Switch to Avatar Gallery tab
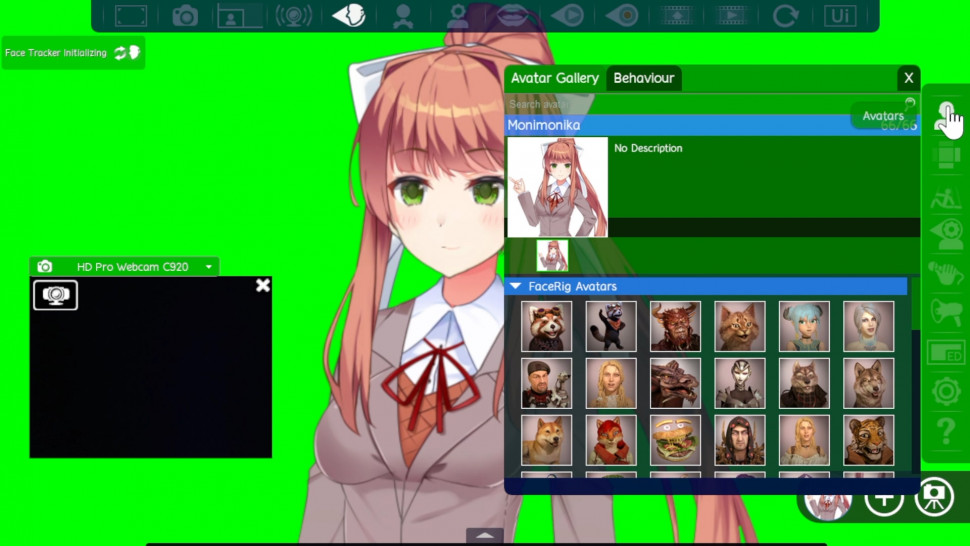 pos(554,78)
